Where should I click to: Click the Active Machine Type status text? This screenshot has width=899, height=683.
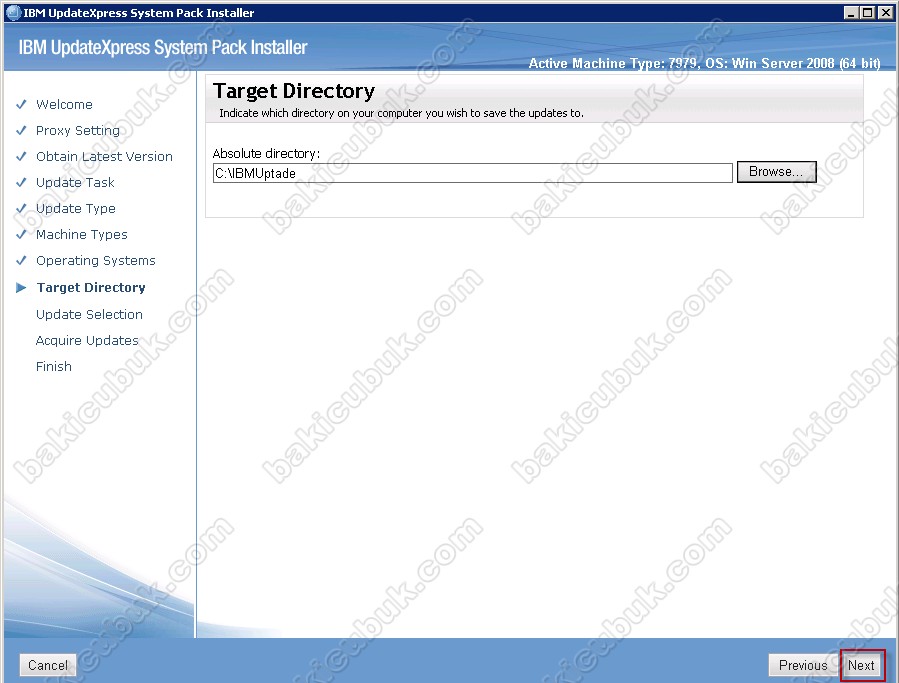(704, 63)
